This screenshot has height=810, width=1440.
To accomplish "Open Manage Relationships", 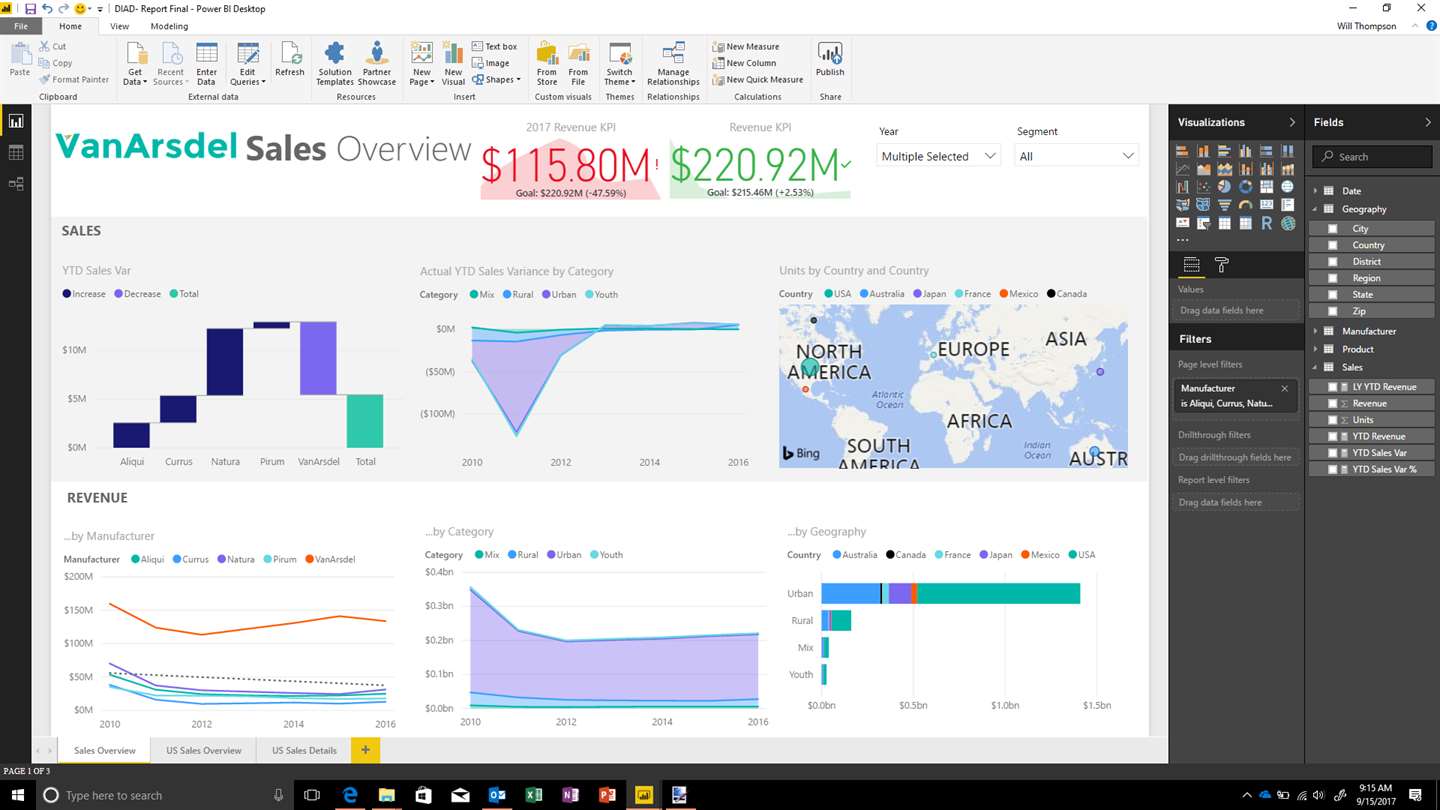I will pyautogui.click(x=673, y=62).
